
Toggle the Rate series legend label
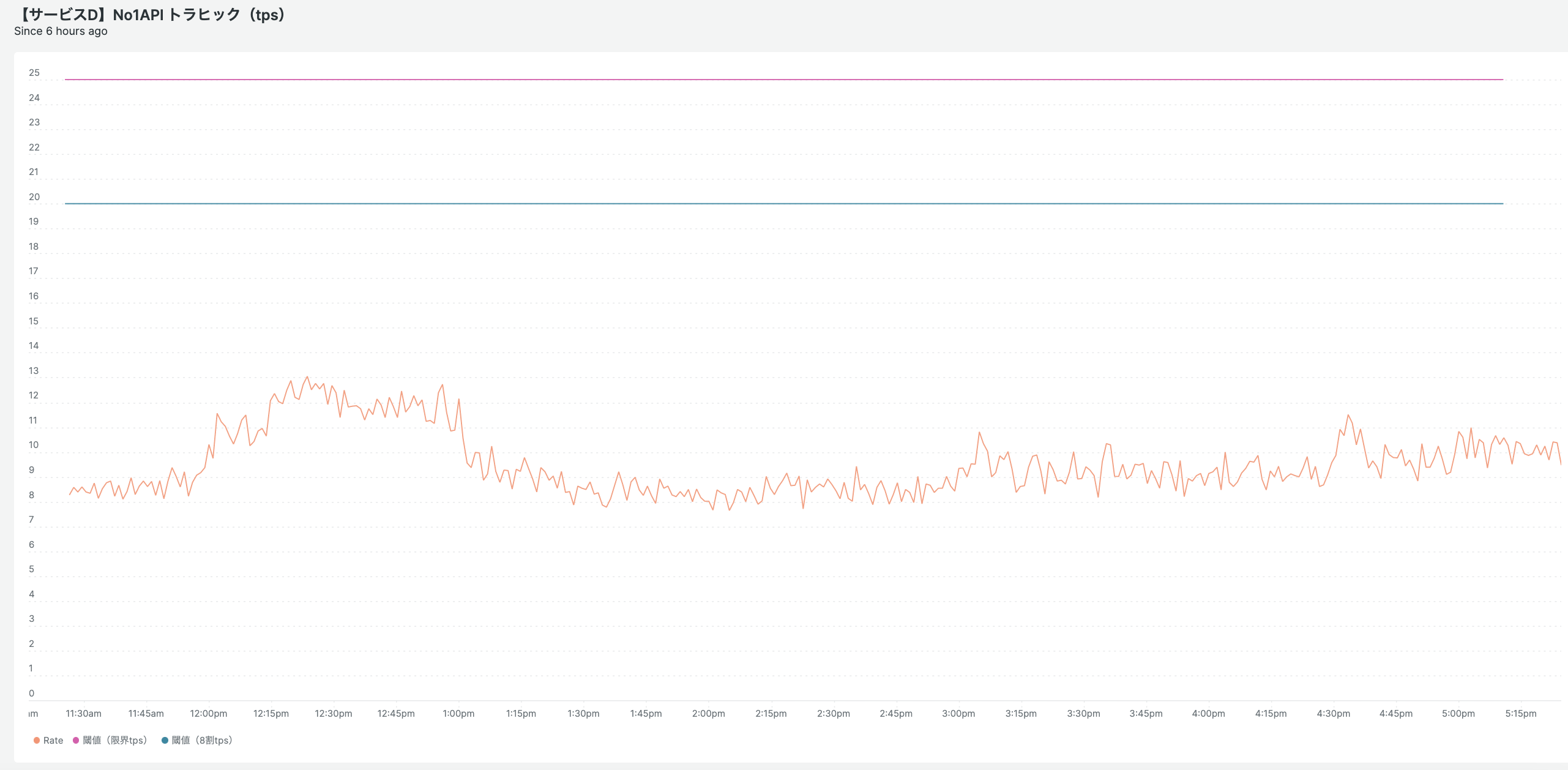point(53,740)
